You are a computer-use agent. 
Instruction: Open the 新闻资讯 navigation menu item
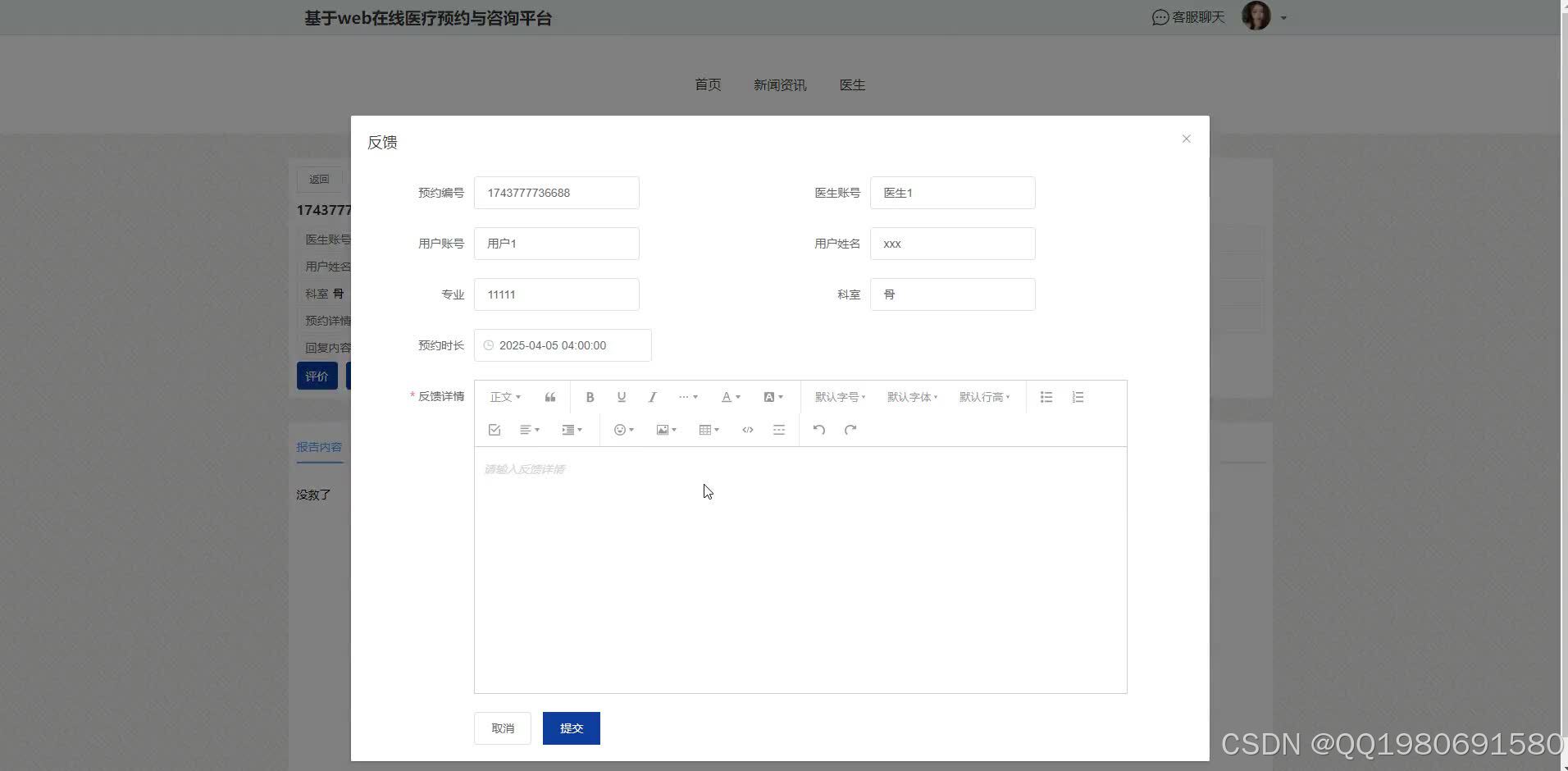pos(779,84)
